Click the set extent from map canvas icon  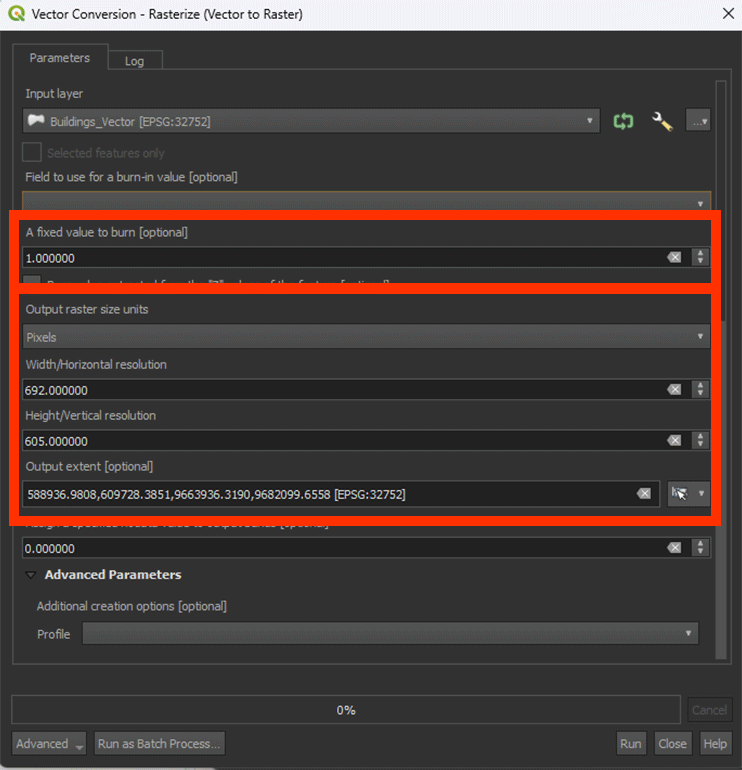[681, 494]
